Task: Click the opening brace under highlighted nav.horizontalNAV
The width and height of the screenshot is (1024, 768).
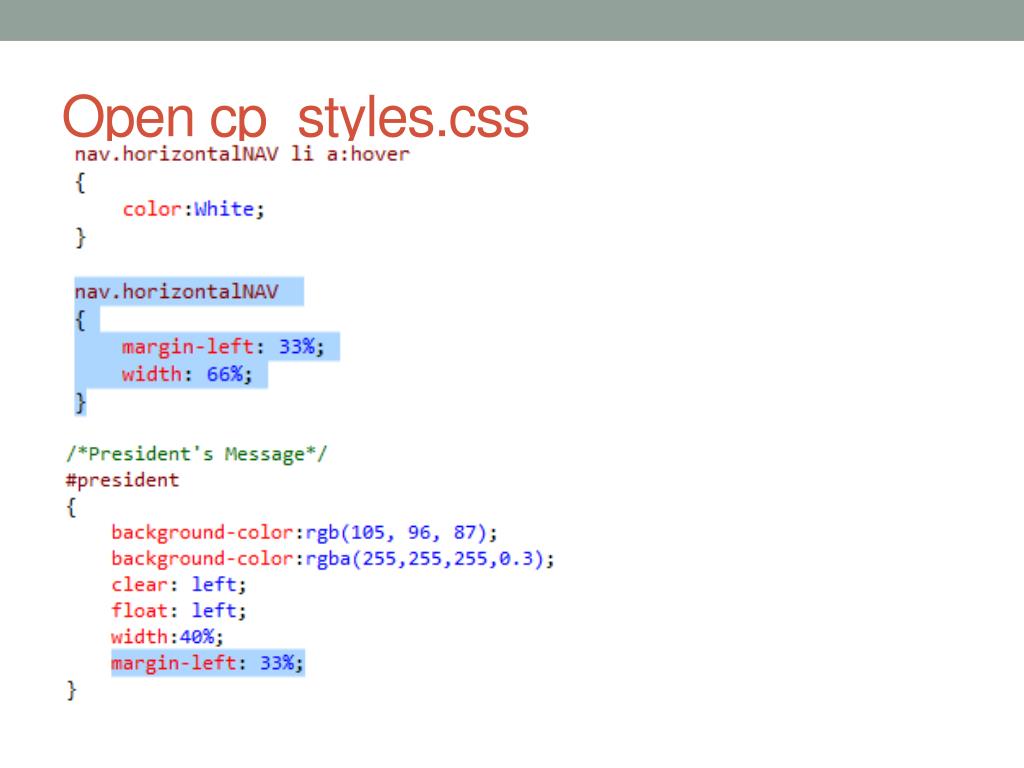Action: pos(80,320)
